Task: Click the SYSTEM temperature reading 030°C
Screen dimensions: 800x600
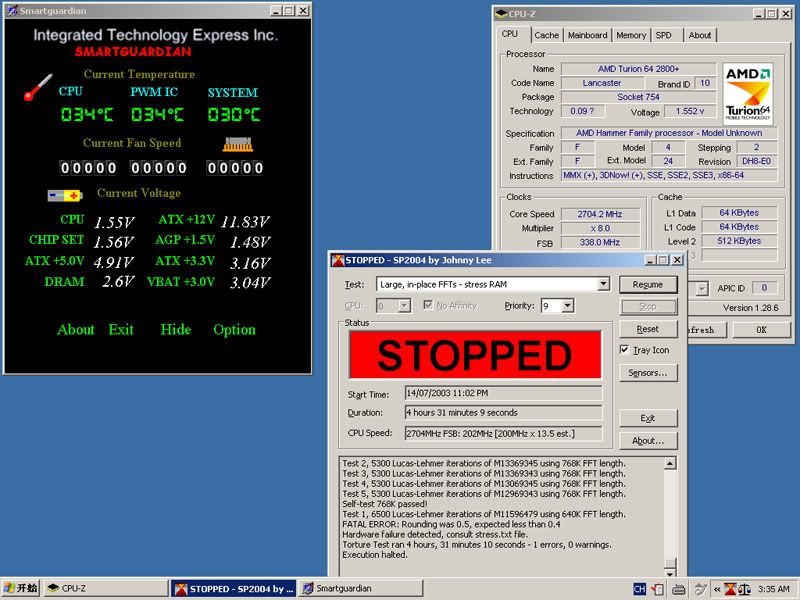Action: (x=234, y=114)
